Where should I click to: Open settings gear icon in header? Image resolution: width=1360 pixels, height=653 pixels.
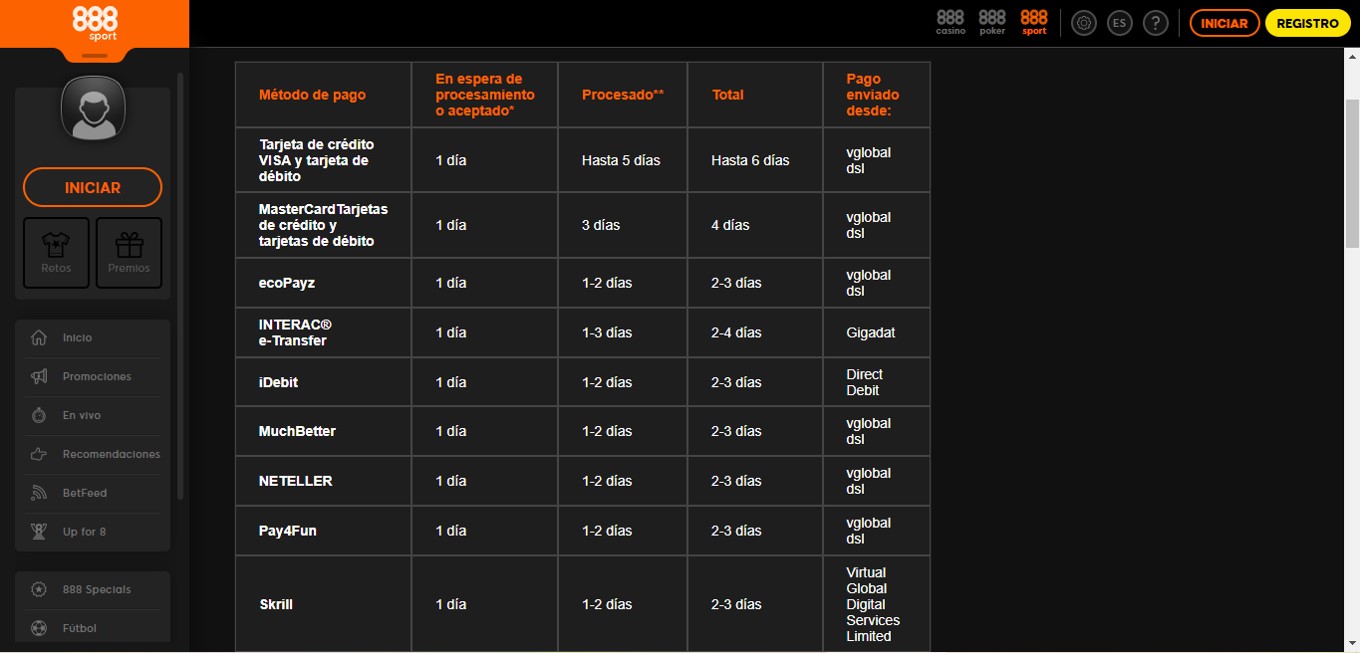tap(1084, 23)
